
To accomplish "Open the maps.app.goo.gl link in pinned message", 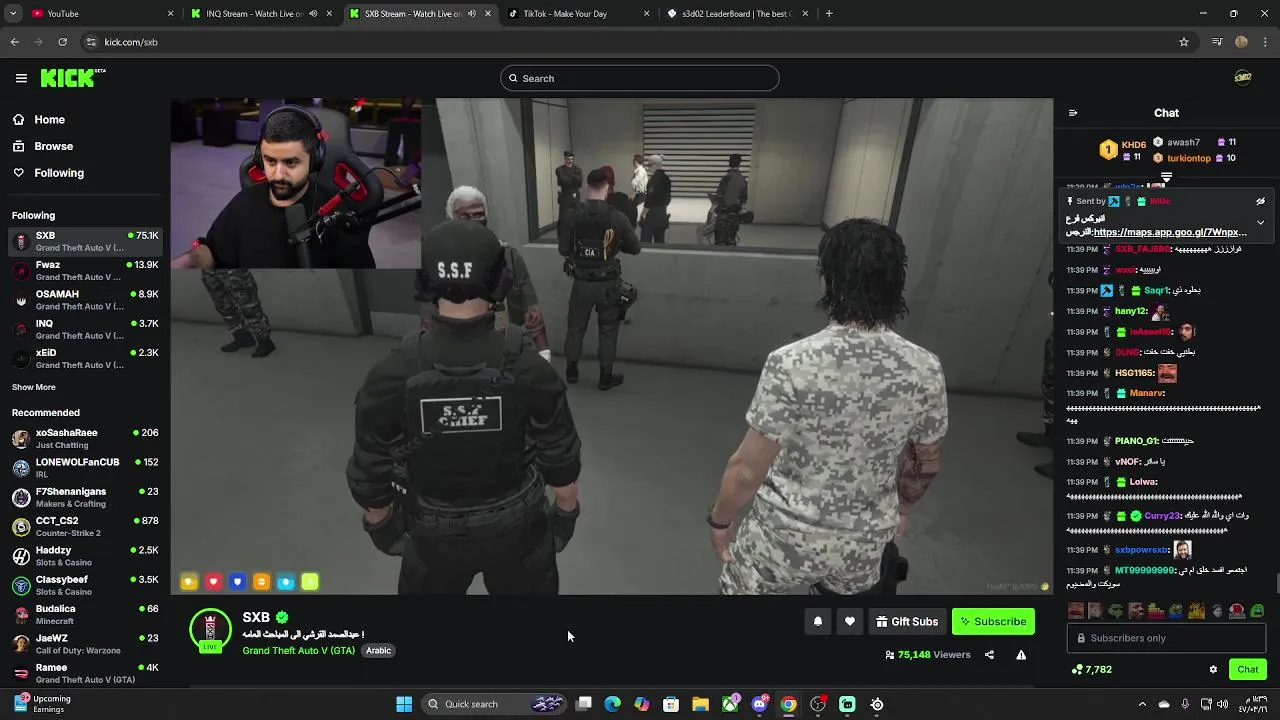I will point(1170,232).
